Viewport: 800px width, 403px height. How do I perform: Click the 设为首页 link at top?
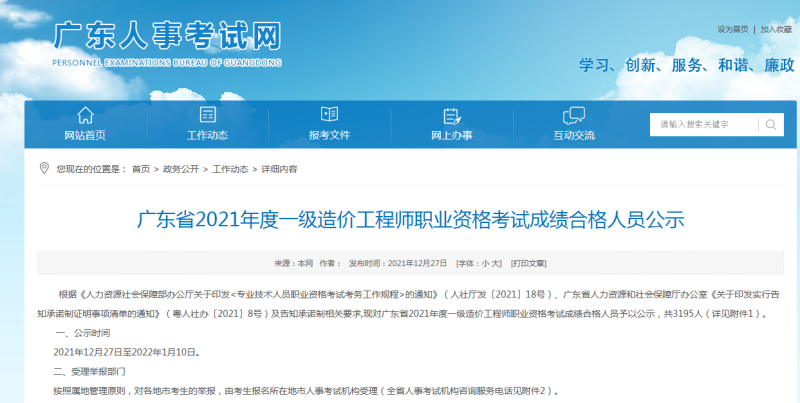pyautogui.click(x=732, y=29)
